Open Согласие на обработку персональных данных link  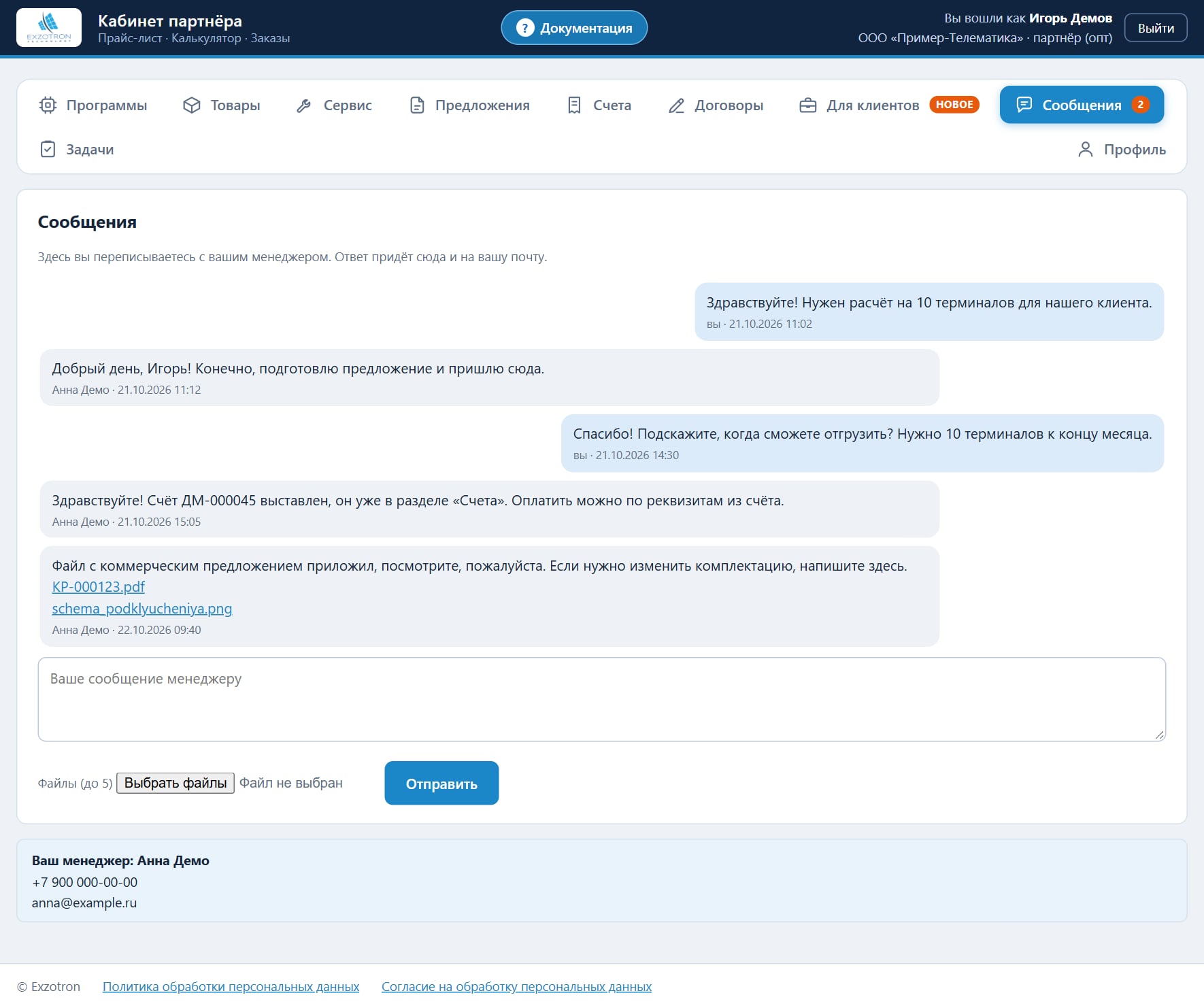click(x=516, y=987)
